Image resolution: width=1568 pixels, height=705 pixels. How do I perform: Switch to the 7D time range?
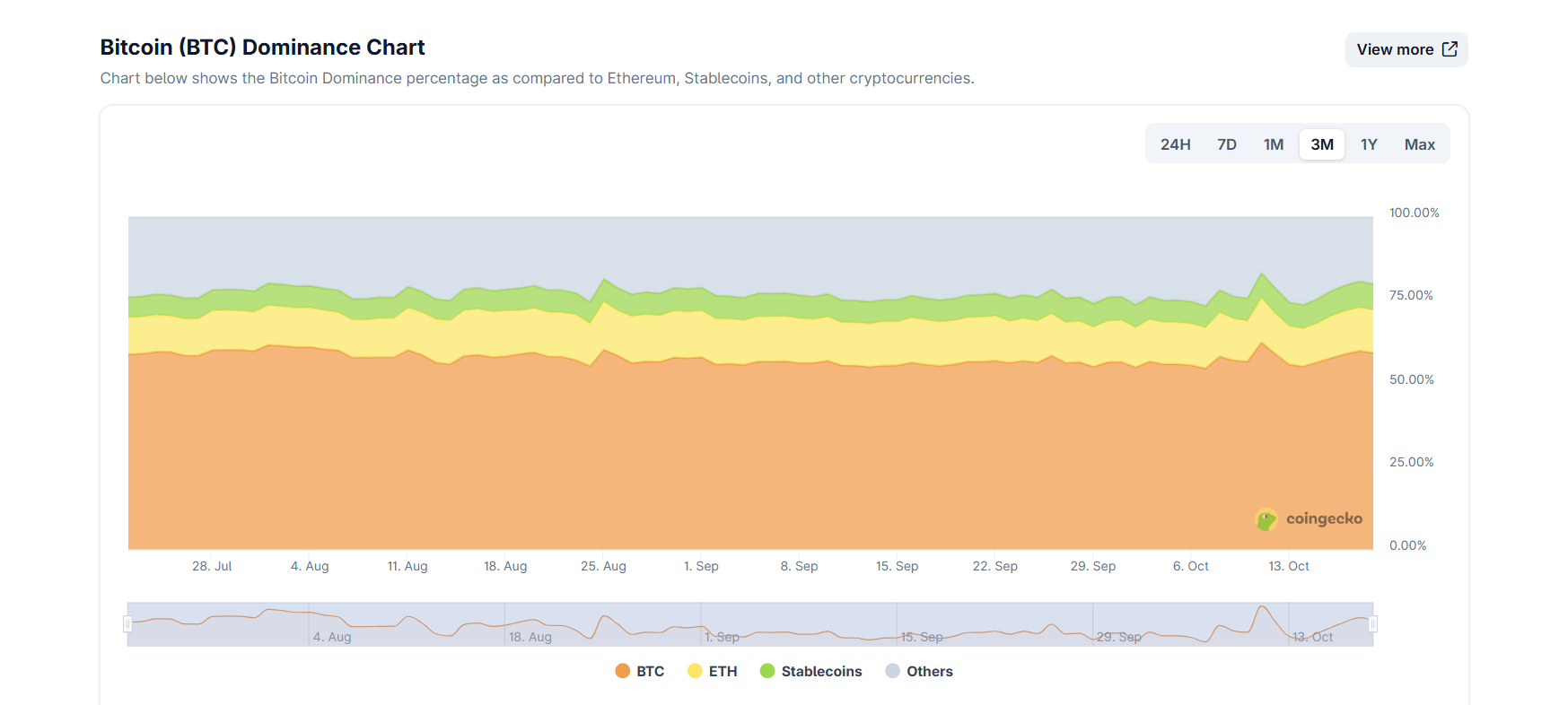click(x=1226, y=144)
